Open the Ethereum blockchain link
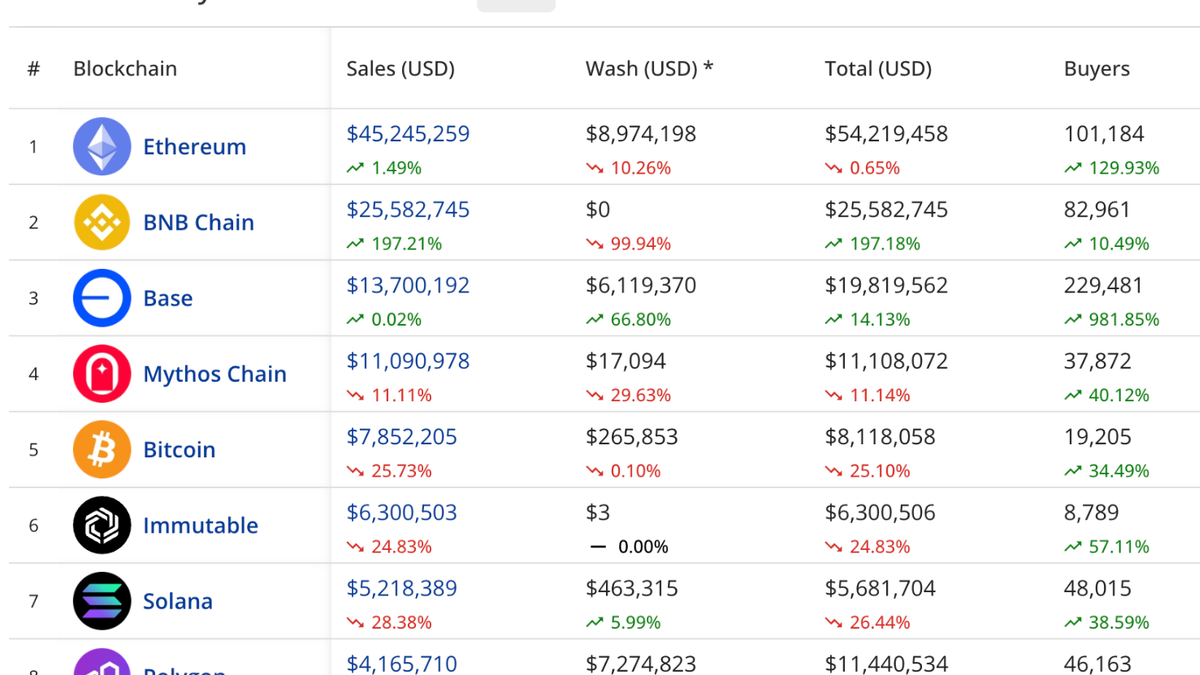This screenshot has width=1200, height=675. (194, 146)
